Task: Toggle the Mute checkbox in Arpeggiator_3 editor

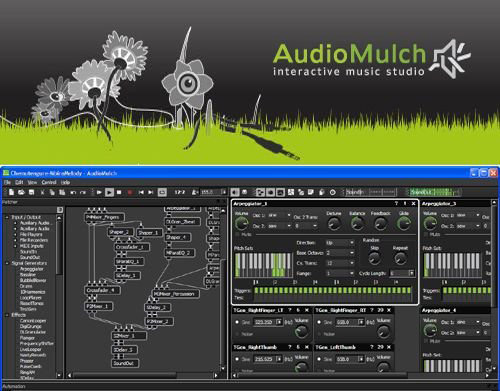Action: [238, 235]
